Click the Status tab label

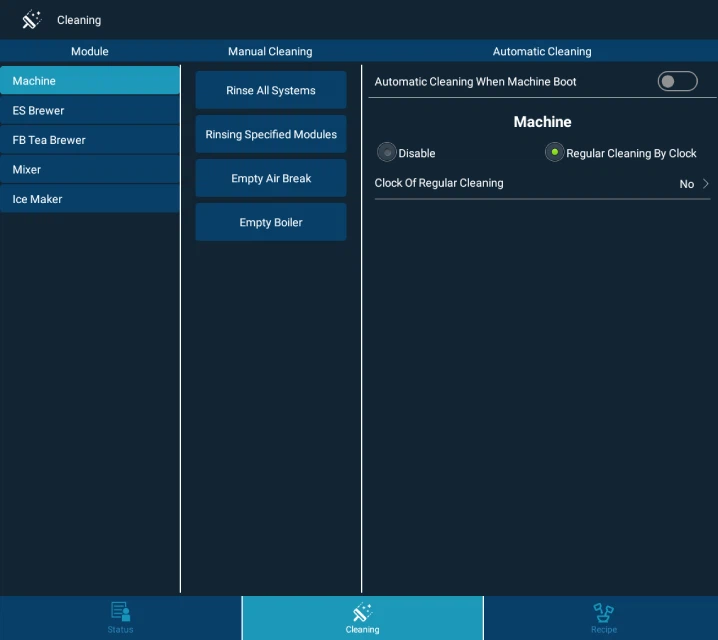point(120,630)
